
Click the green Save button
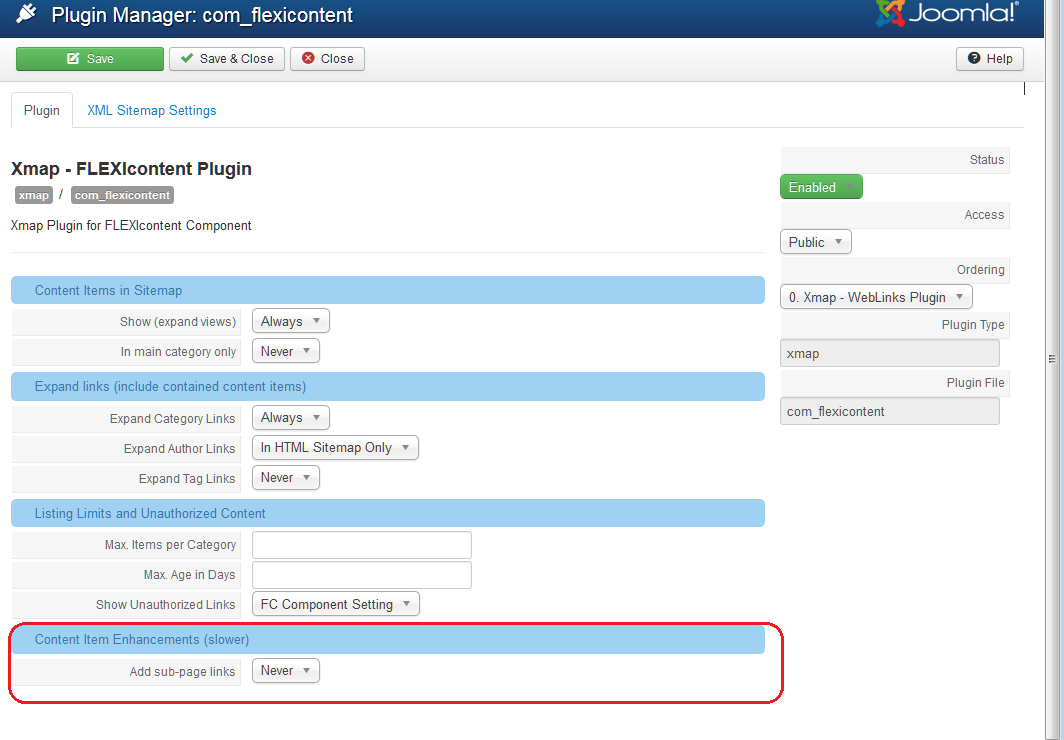coord(90,59)
